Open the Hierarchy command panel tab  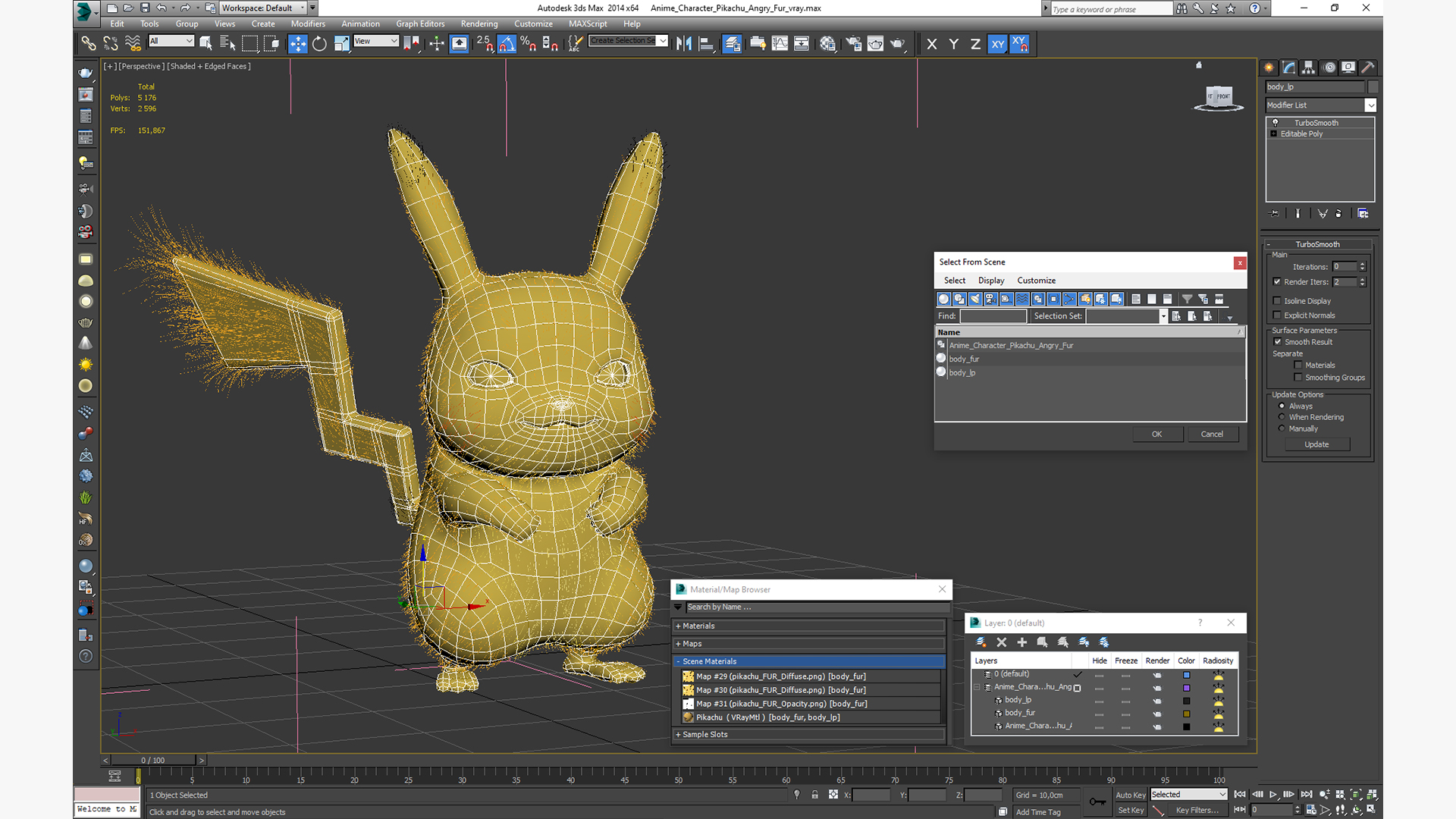tap(1308, 67)
